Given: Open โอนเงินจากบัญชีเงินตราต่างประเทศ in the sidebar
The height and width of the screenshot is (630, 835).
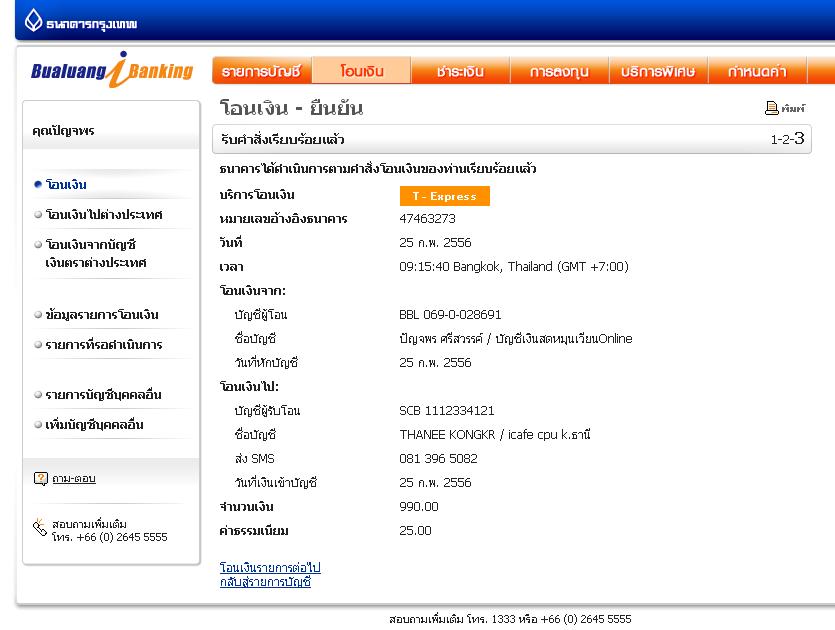Looking at the screenshot, I should tap(96, 253).
